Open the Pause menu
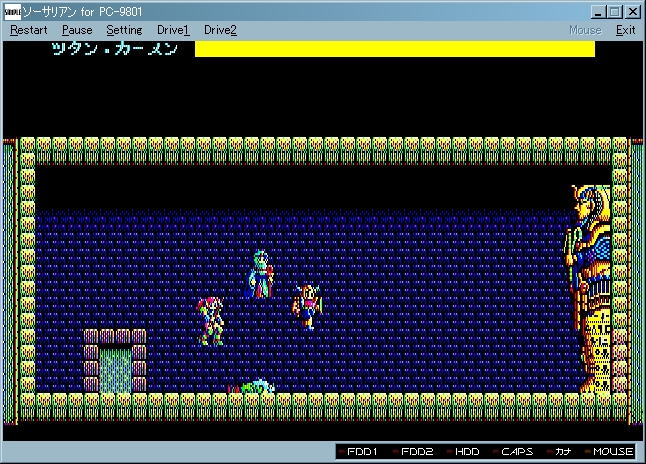The height and width of the screenshot is (464, 646). (77, 30)
